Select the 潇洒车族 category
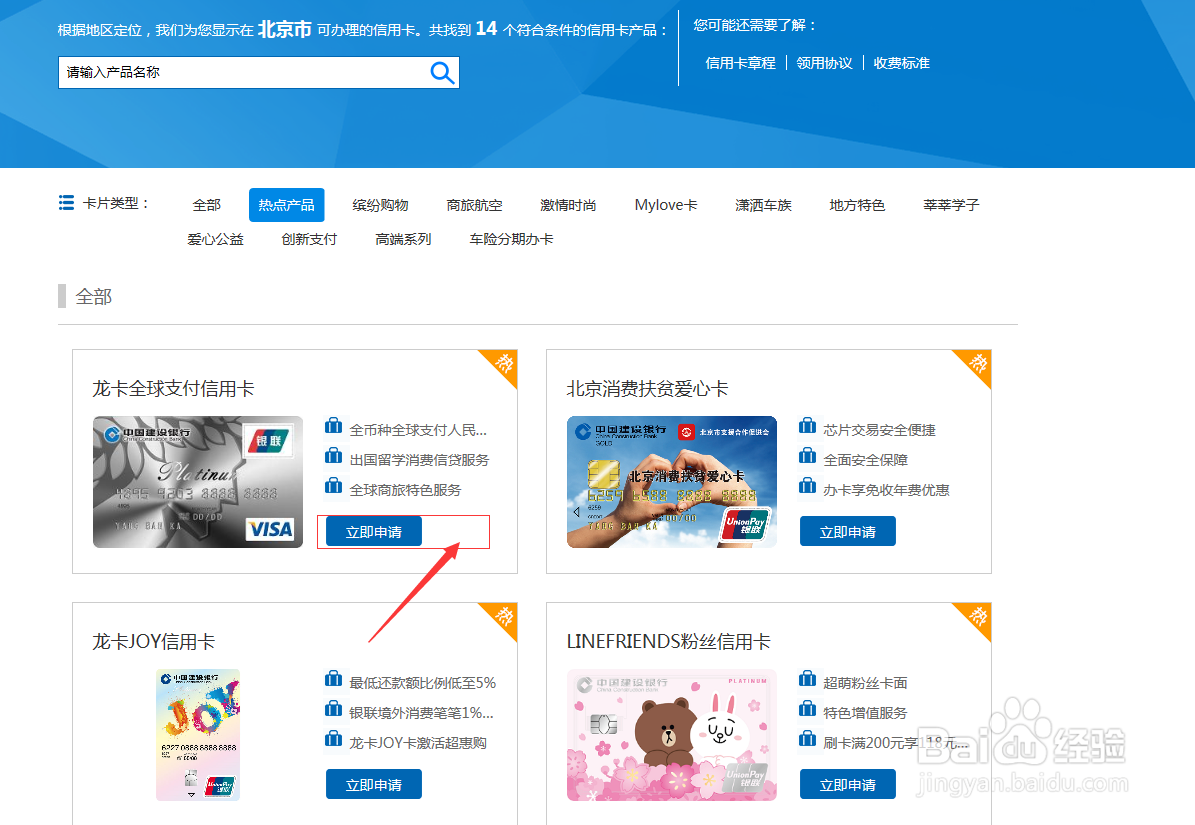Image resolution: width=1195 pixels, height=825 pixels. coord(763,205)
